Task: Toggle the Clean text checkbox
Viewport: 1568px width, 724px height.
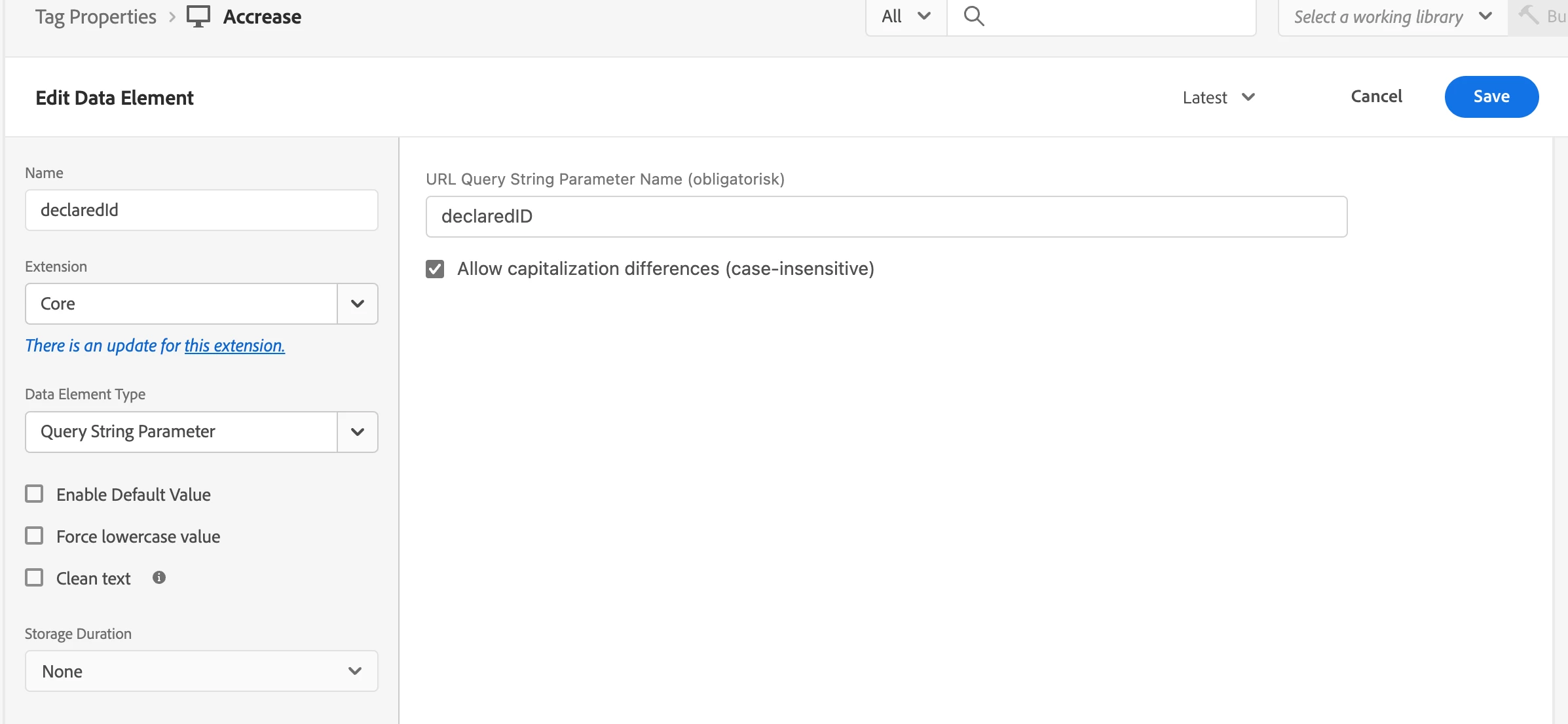Action: (x=34, y=577)
